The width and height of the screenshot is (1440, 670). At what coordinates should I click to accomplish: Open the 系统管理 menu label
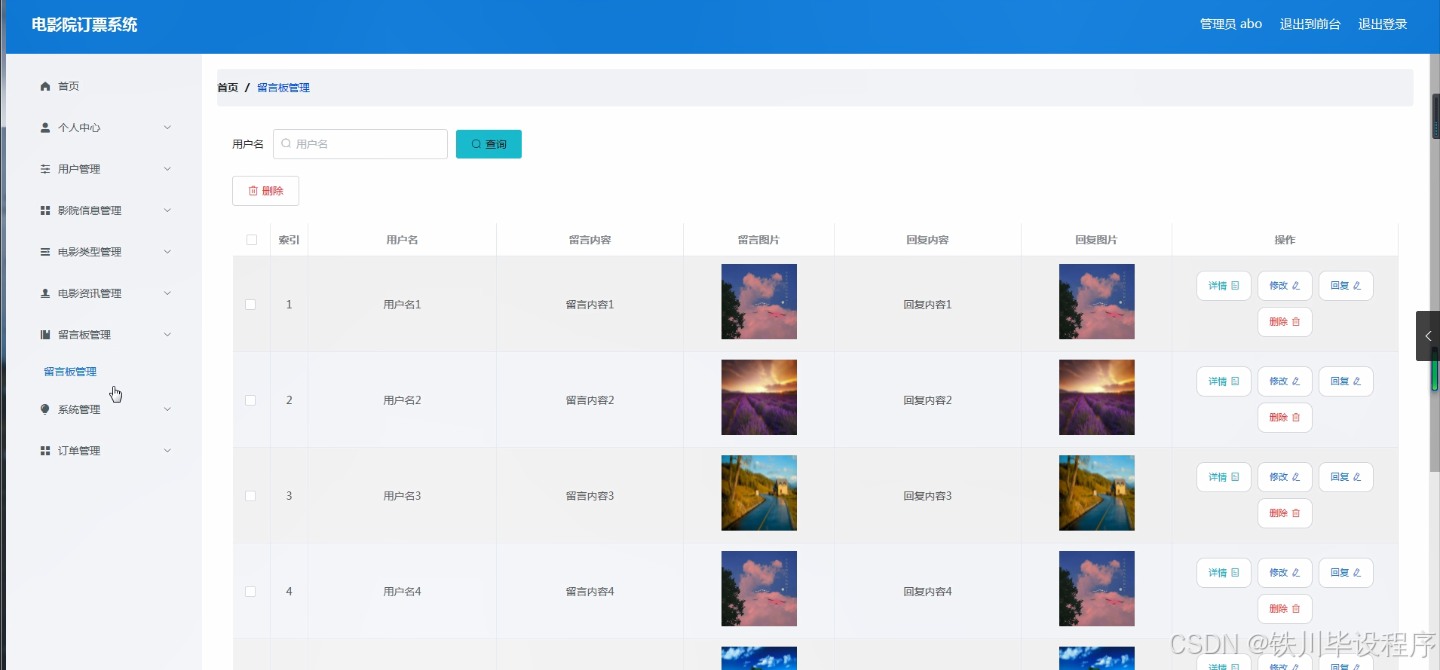pos(79,409)
